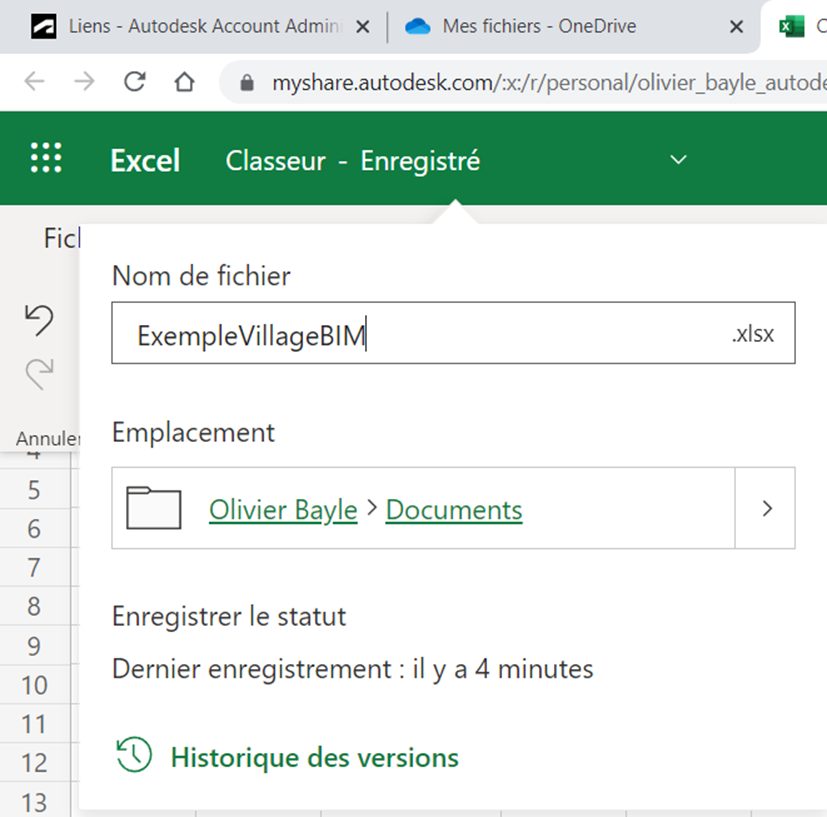The width and height of the screenshot is (827, 817).
Task: Collapse the file name dropdown chevron
Action: [678, 159]
